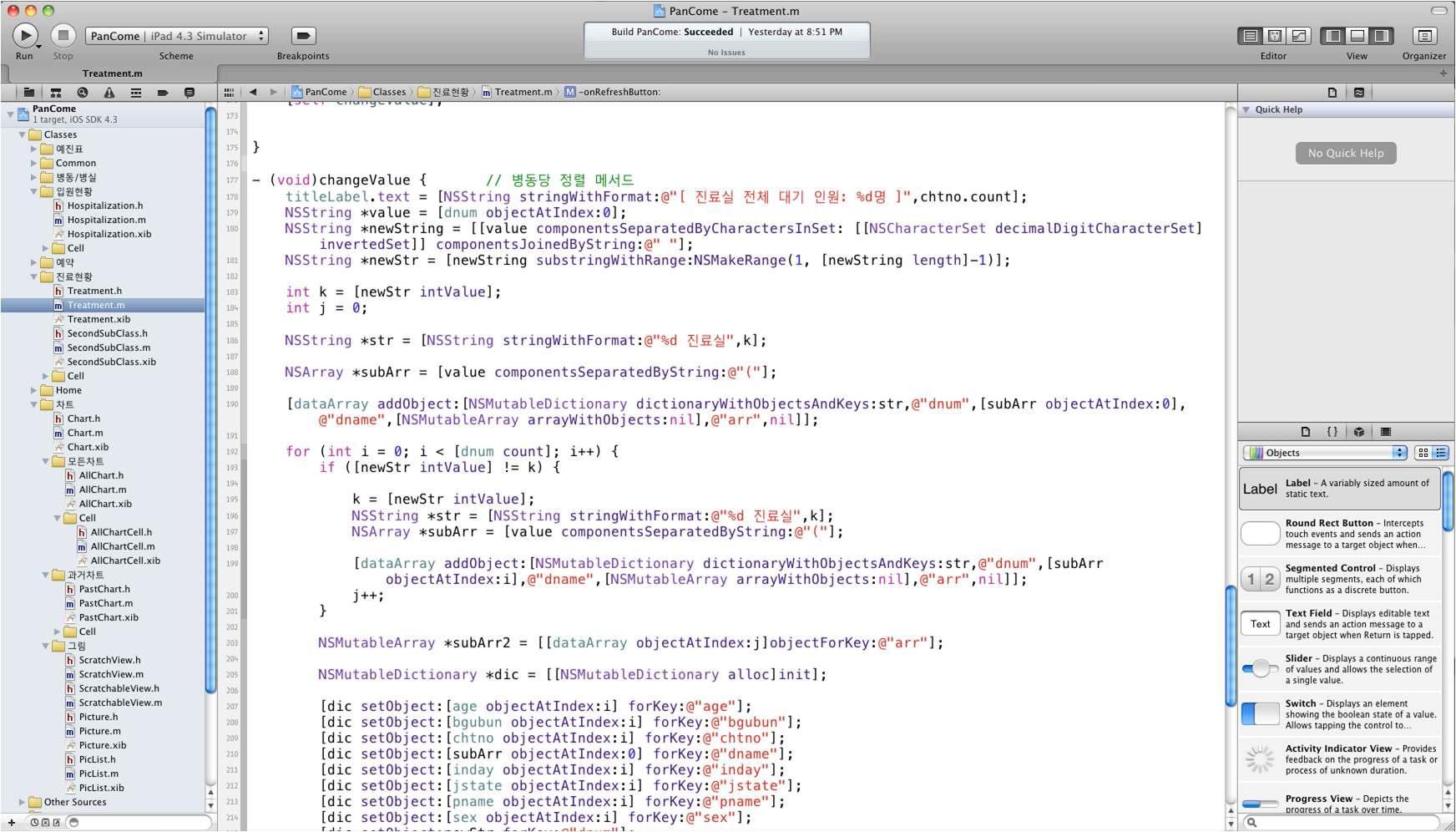Hide the utilities pane view

[x=1382, y=36]
